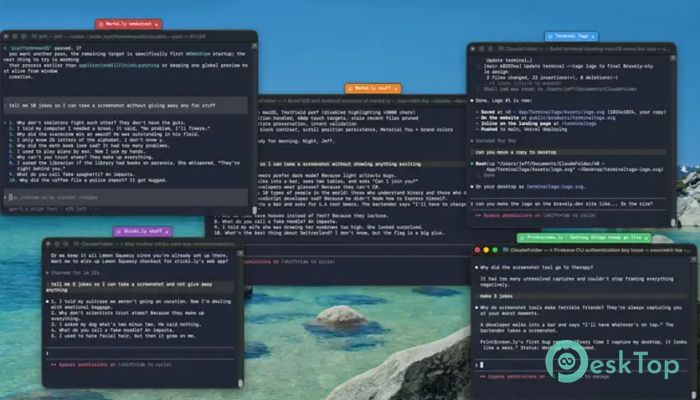700x400 pixels.
Task: Click the icon on the red Markd.ly smoketest tag
Action: tap(101, 25)
